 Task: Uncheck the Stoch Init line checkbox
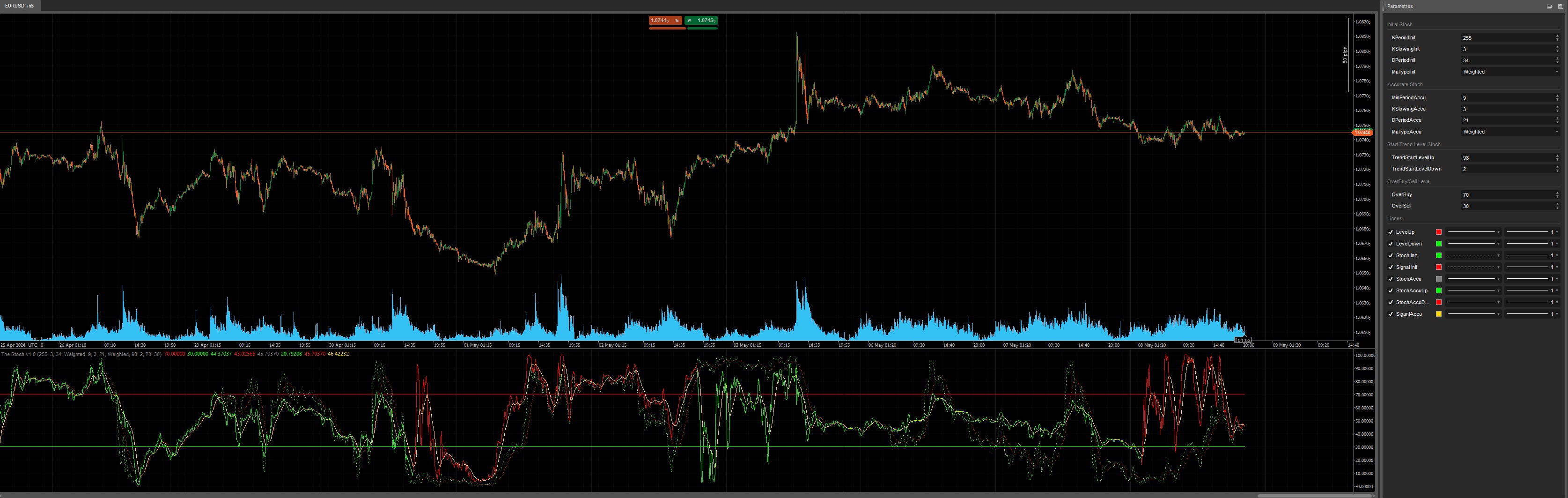1391,256
